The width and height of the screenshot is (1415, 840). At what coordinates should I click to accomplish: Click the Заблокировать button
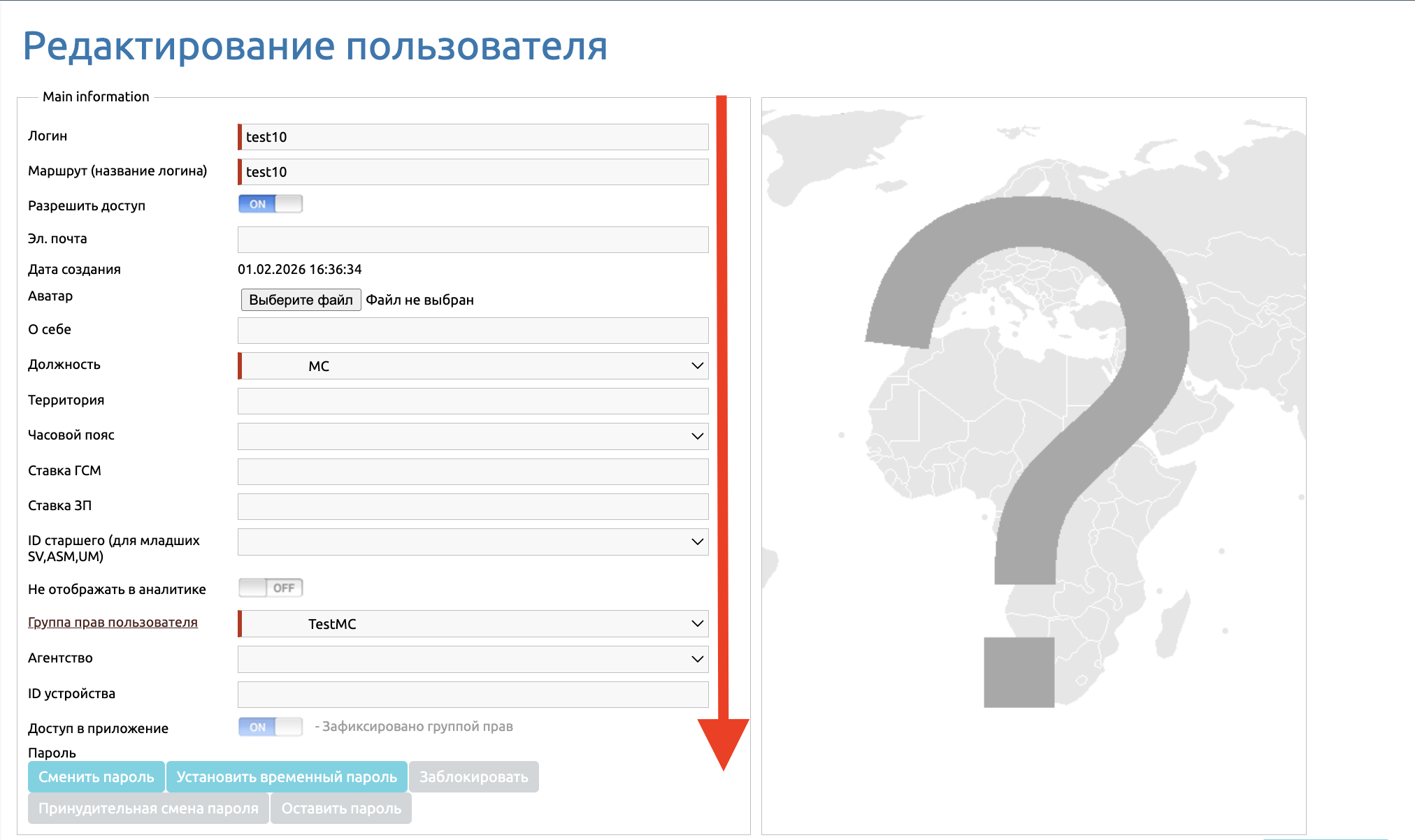(x=473, y=777)
